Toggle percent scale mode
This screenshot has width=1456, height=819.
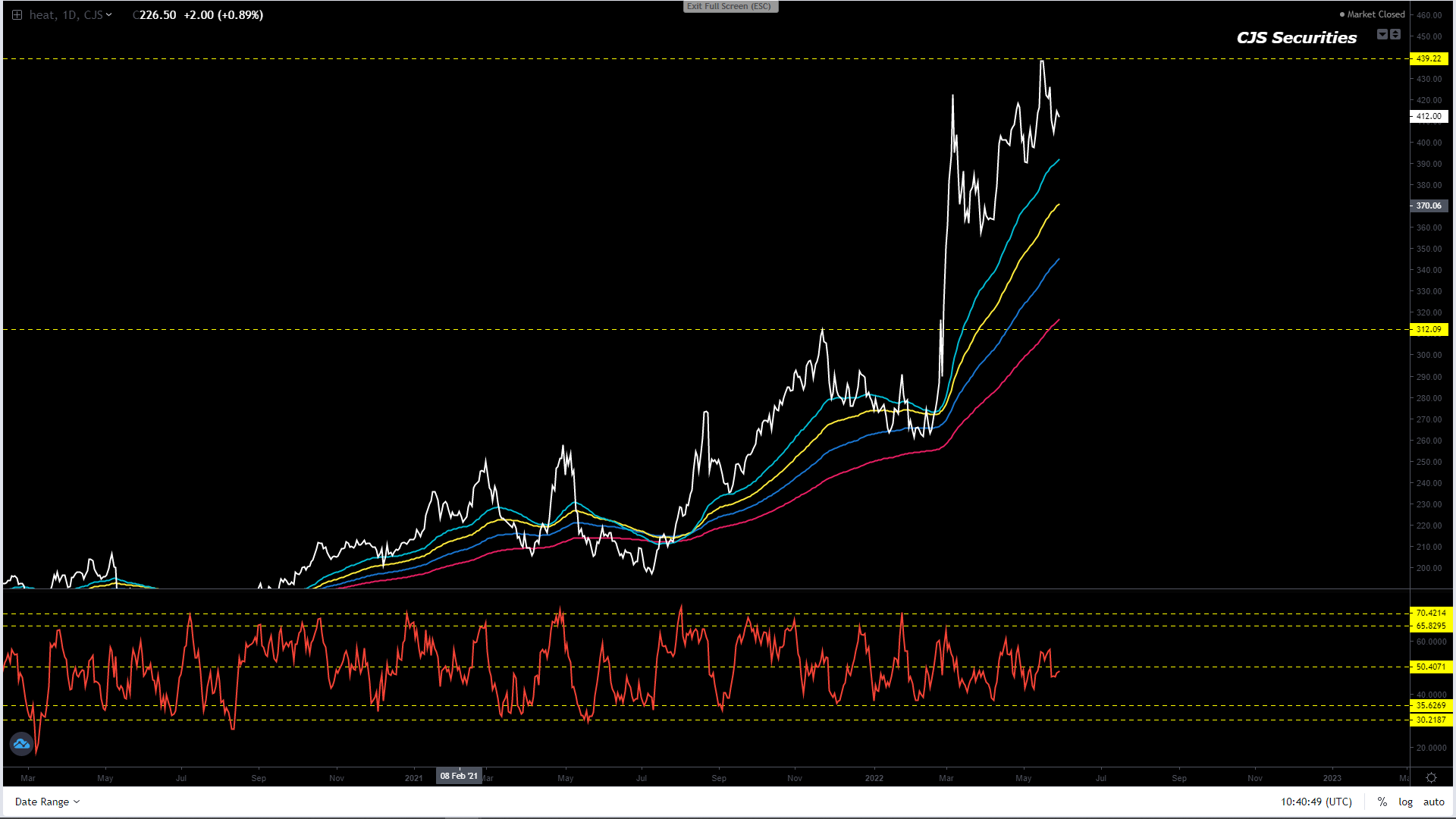click(x=1382, y=802)
